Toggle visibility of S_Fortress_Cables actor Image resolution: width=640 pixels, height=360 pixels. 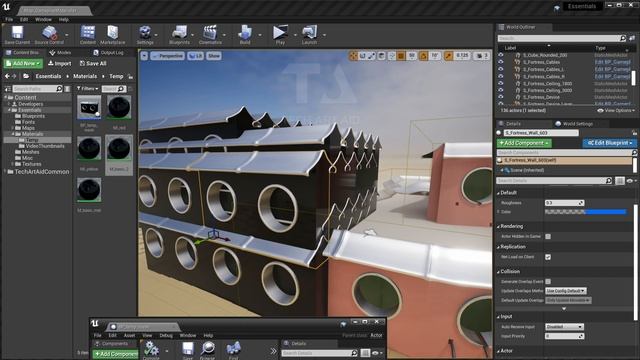pyautogui.click(x=500, y=62)
